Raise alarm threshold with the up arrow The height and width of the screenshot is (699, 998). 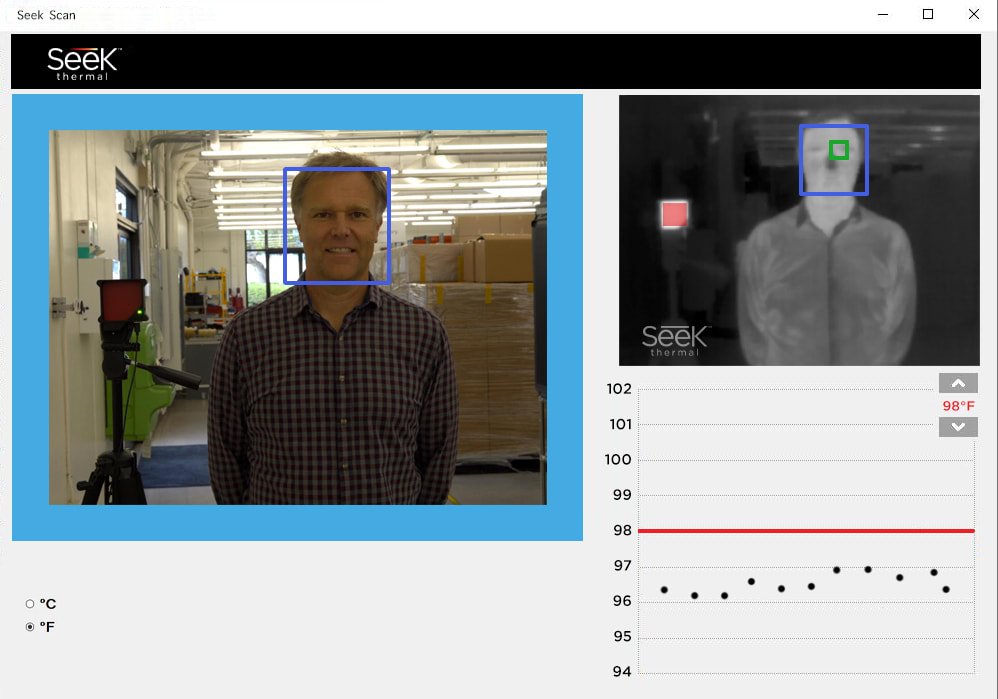pos(958,384)
